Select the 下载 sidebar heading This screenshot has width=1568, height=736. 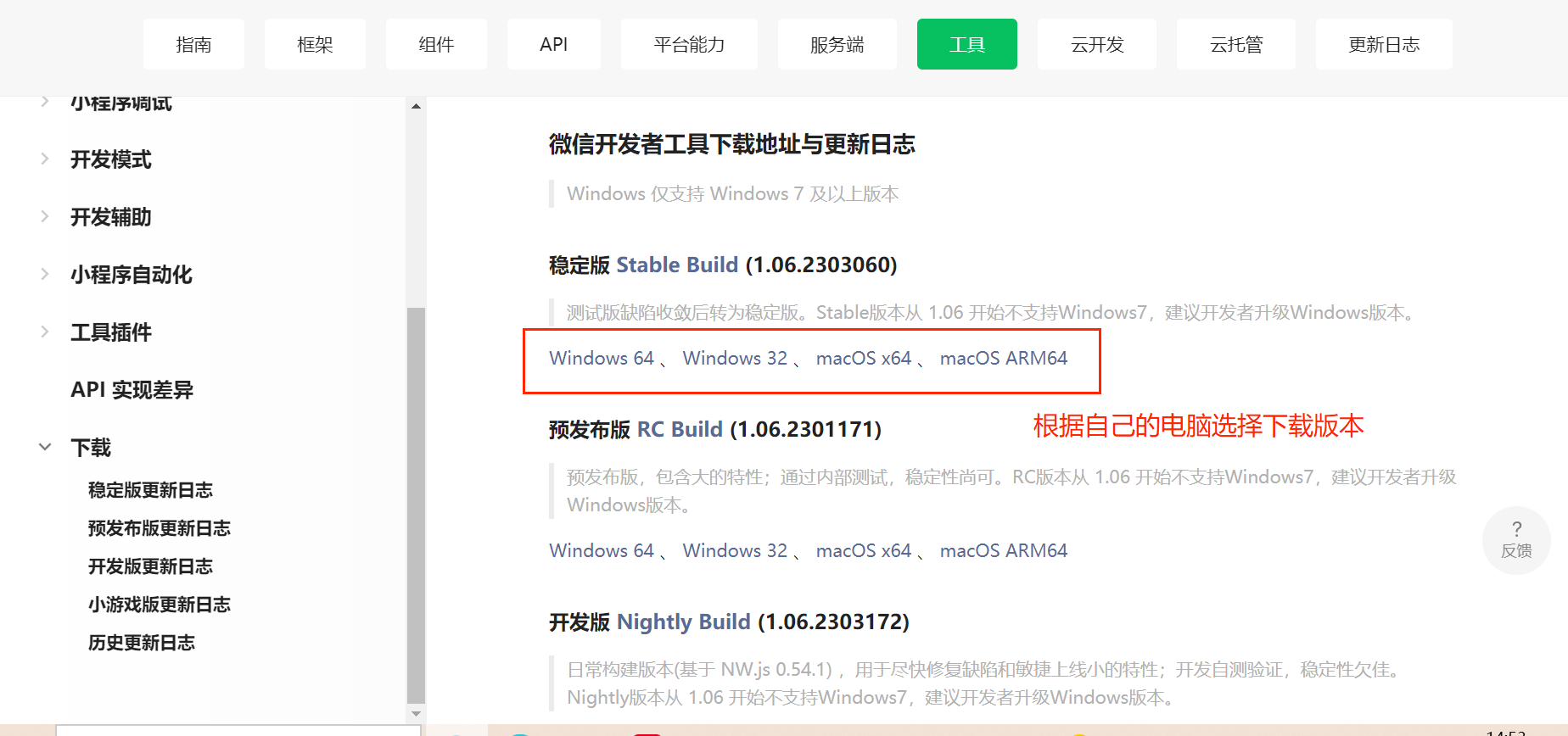click(91, 448)
